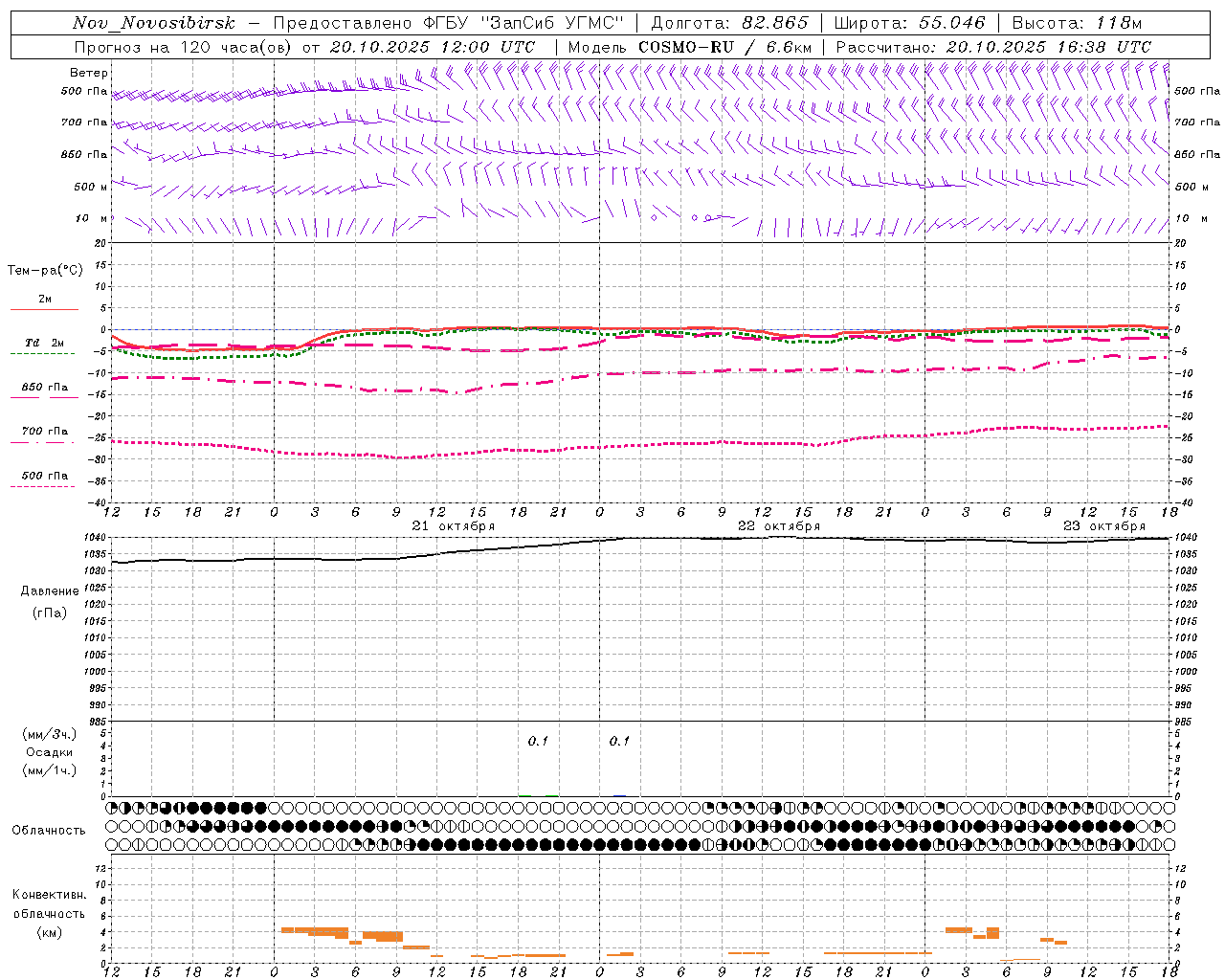The image size is (1225, 980).
Task: Click the 'Тем-ра(°C)' panel label
Action: point(45,270)
